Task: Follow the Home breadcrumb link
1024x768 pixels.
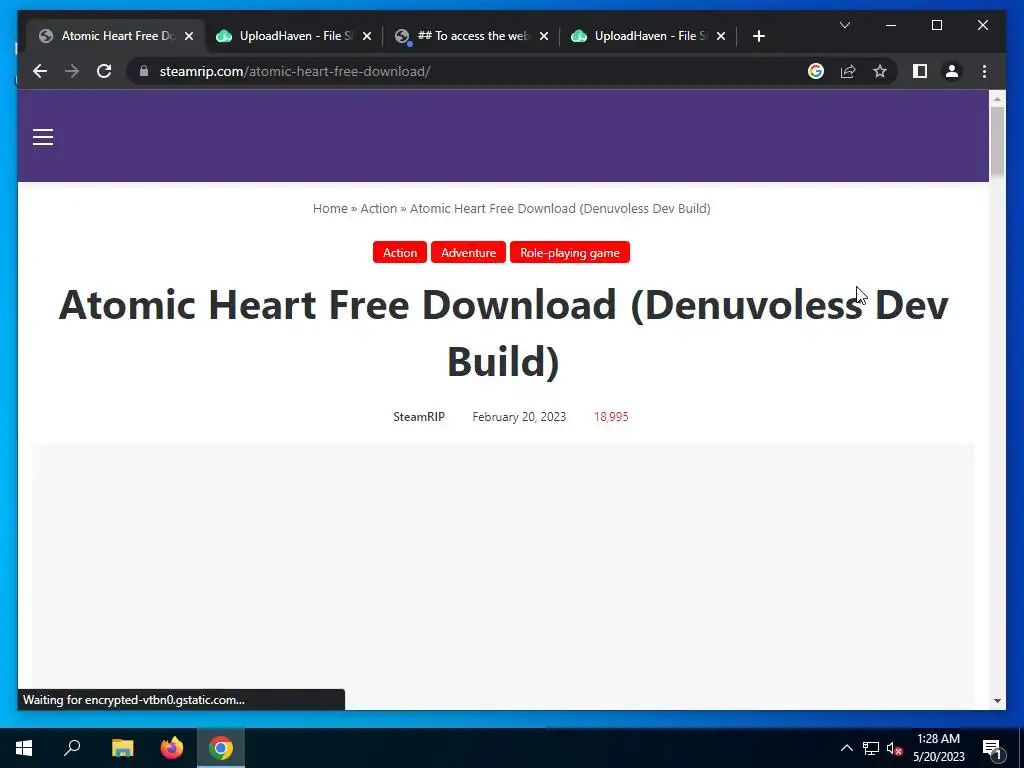Action: [x=330, y=208]
